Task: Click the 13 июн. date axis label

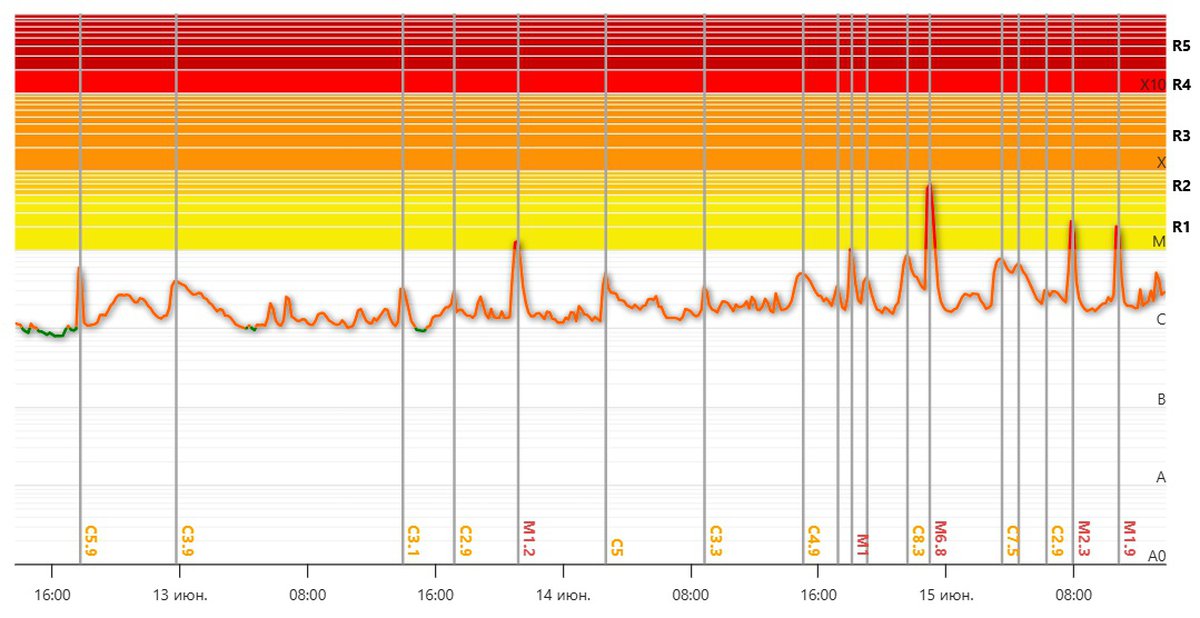Action: pyautogui.click(x=180, y=596)
